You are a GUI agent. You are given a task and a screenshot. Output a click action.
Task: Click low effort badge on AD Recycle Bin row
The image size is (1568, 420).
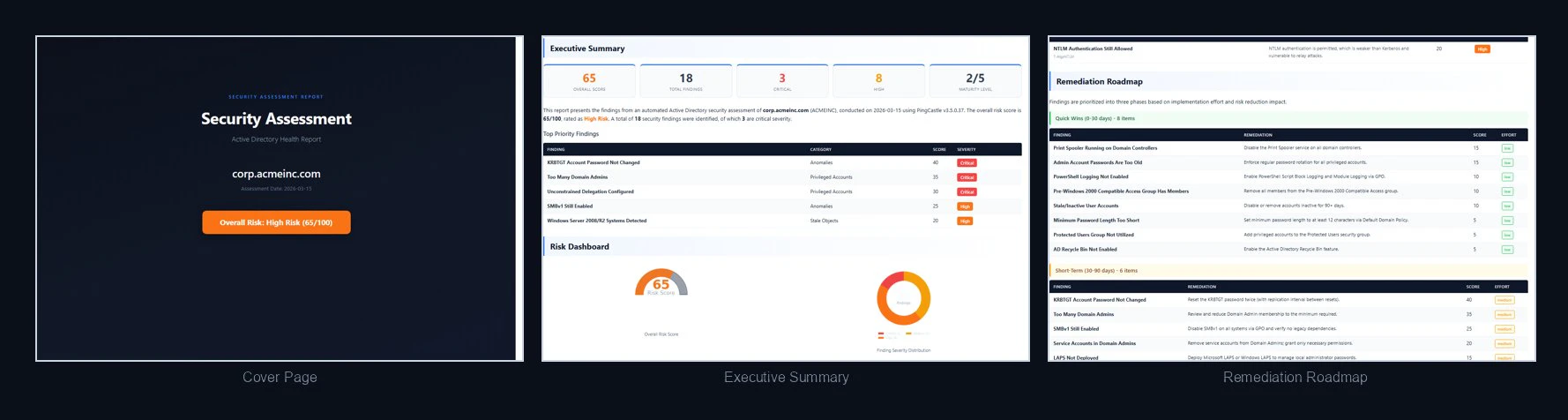coord(1507,250)
